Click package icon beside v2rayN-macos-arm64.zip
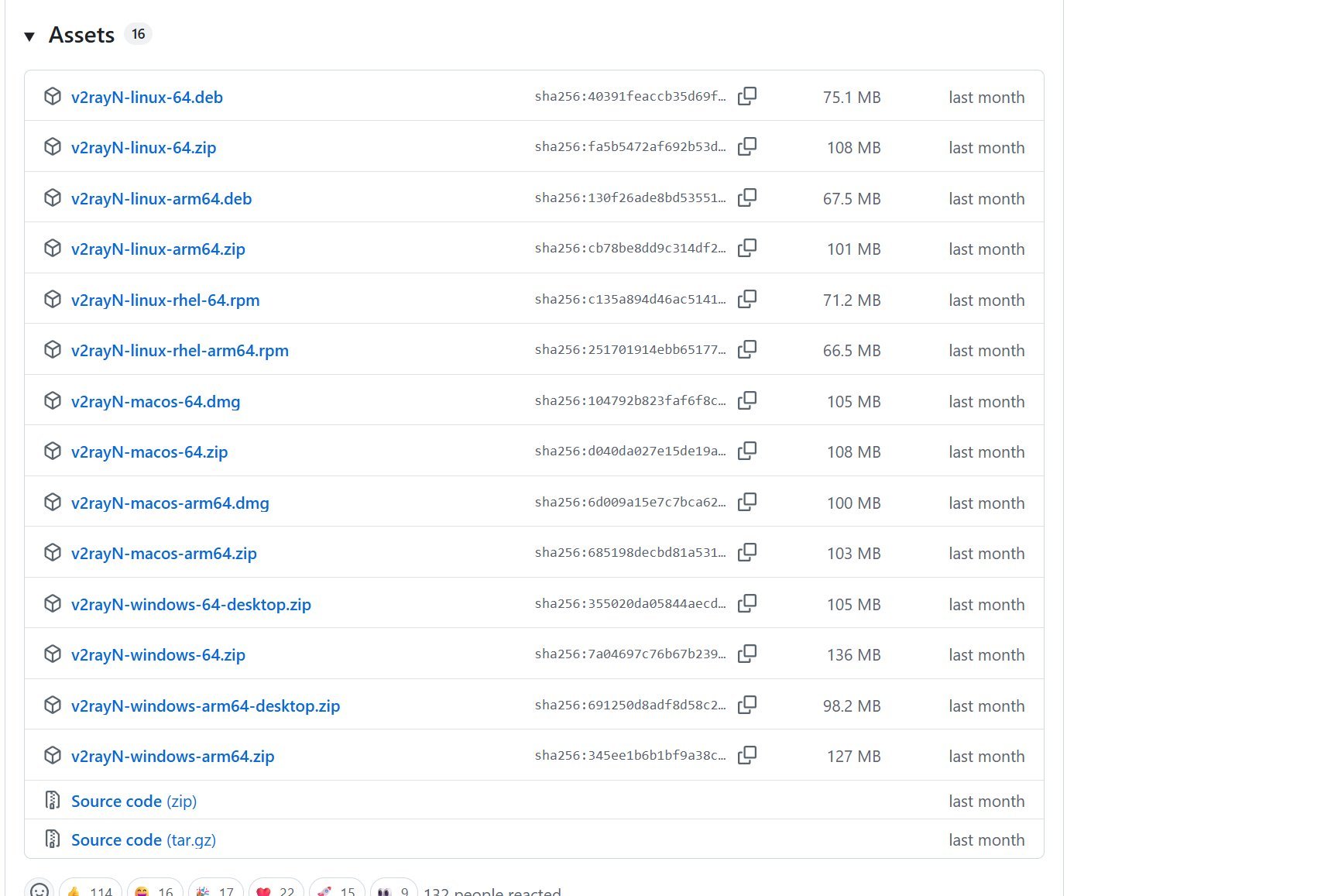Screen dimensions: 1338x896 click(x=53, y=552)
